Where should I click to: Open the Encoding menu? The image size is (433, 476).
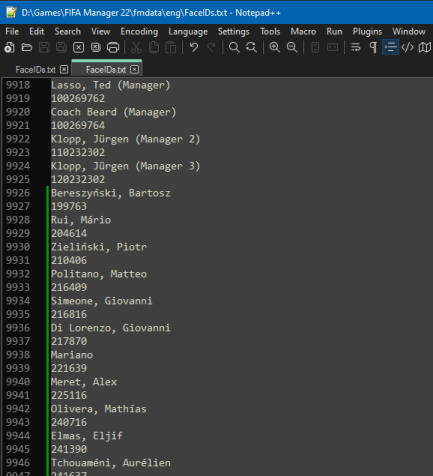[x=139, y=32]
